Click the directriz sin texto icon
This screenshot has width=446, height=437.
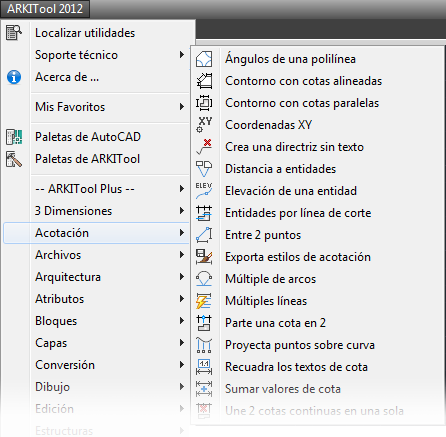click(204, 147)
